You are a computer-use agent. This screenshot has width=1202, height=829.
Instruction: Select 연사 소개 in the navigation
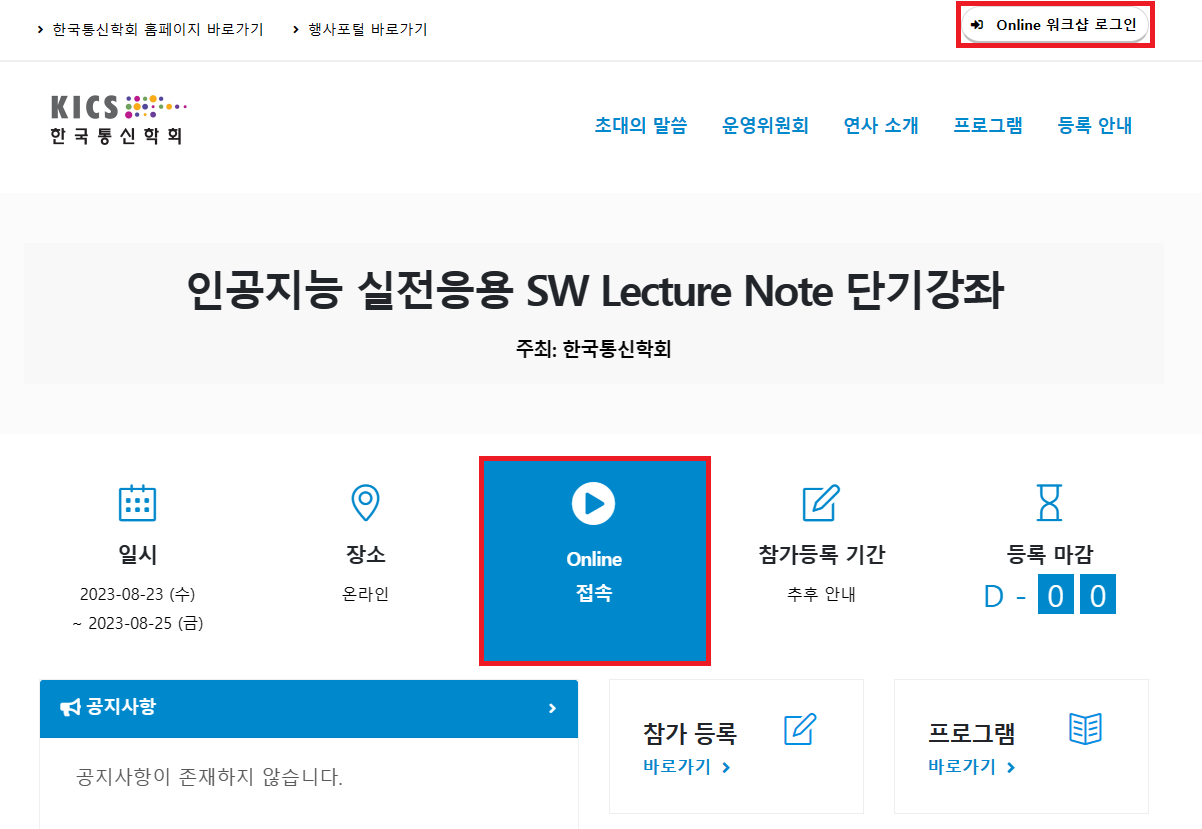[x=880, y=126]
